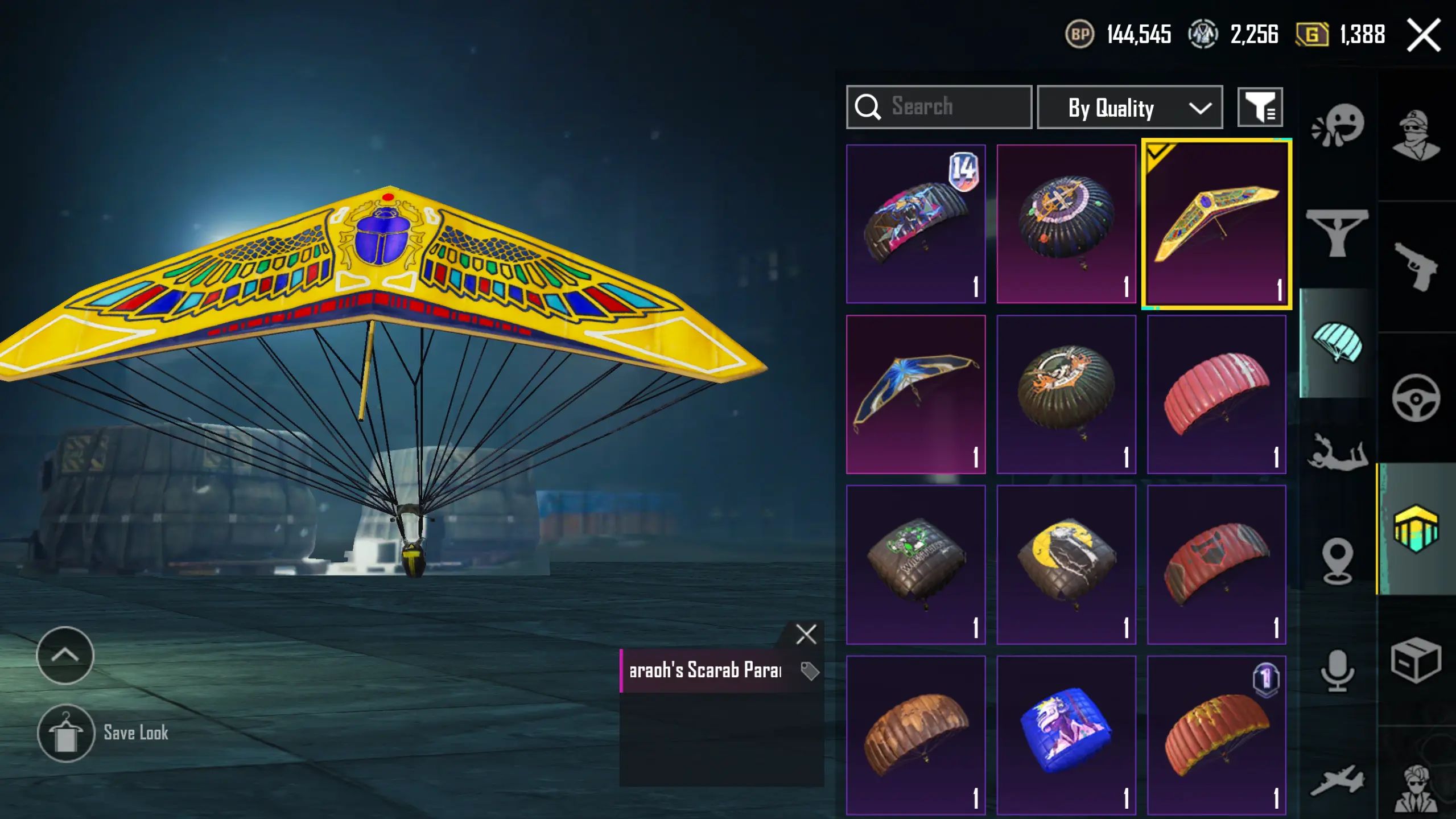The height and width of the screenshot is (819, 1456).
Task: Open the airplane skin category
Action: [x=1337, y=779]
